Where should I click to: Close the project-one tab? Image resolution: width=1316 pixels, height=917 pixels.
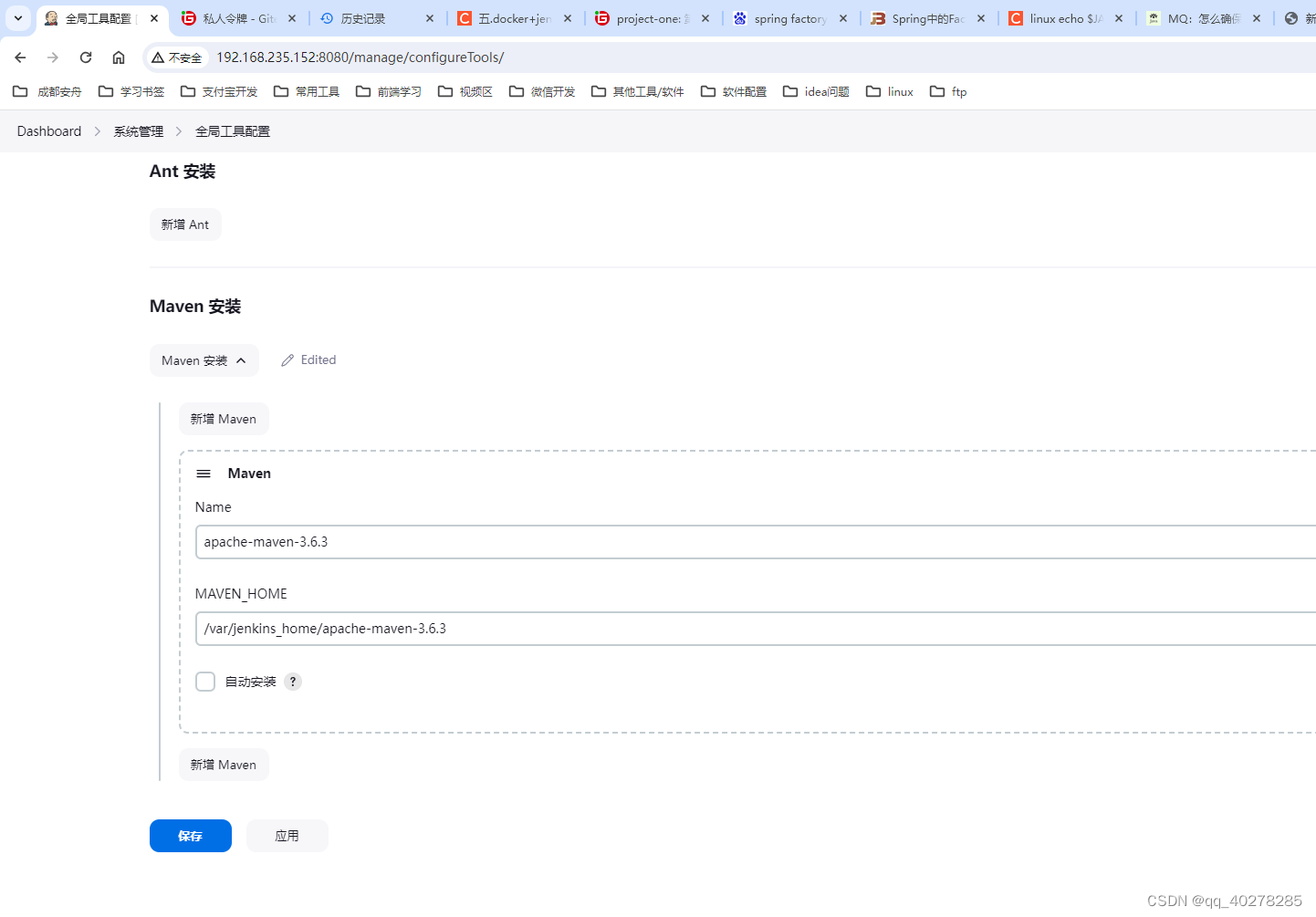click(705, 18)
